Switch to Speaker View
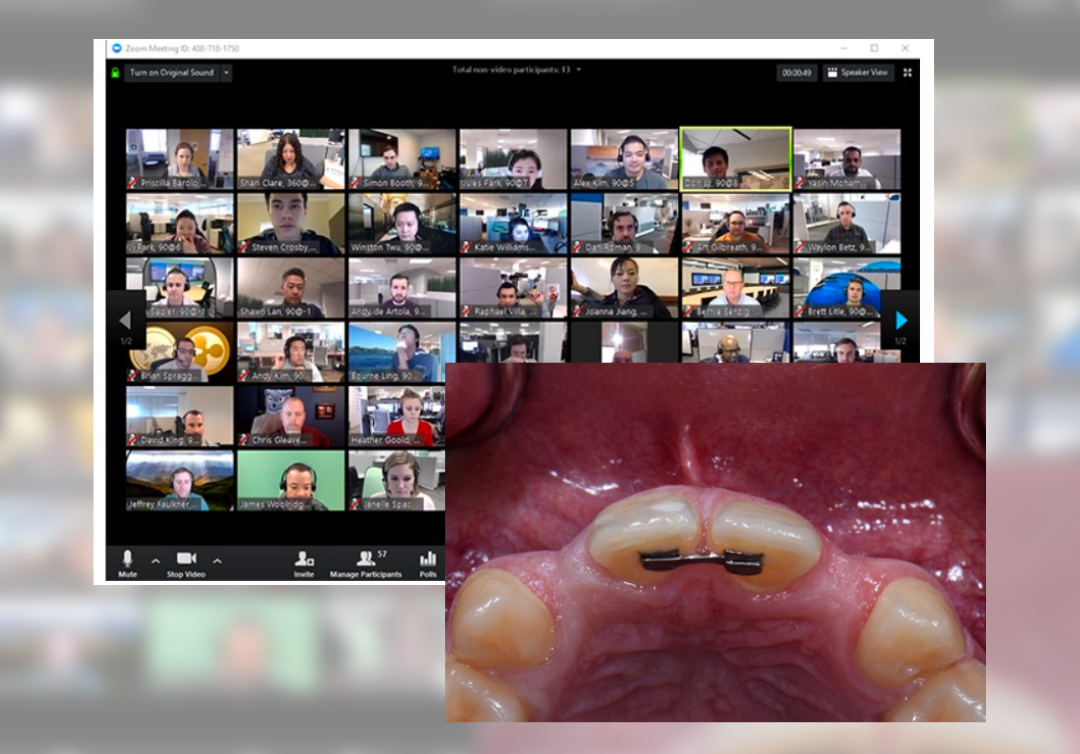This screenshot has height=754, width=1080. click(858, 73)
